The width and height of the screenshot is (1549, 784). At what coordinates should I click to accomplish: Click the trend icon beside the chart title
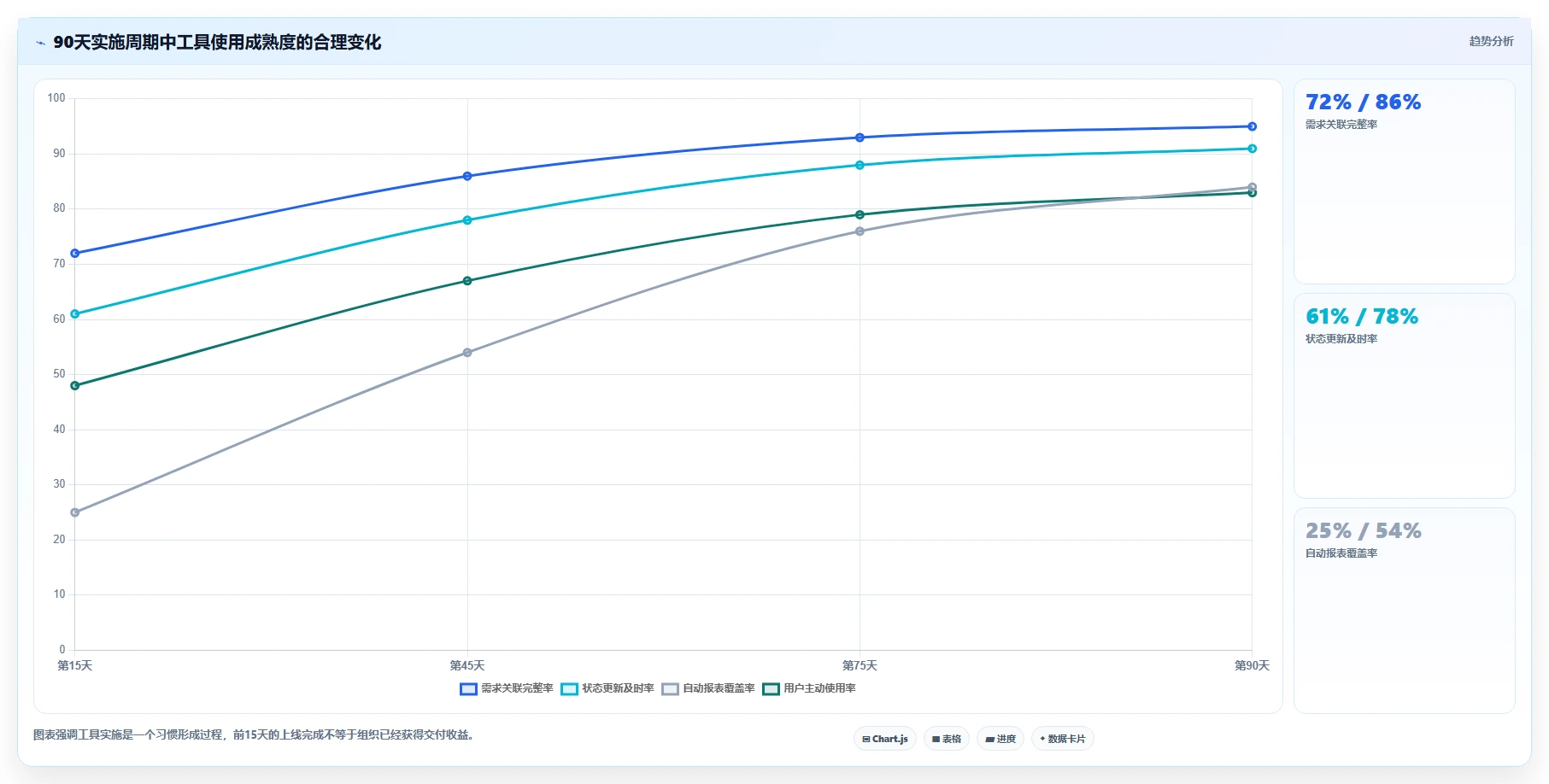40,43
